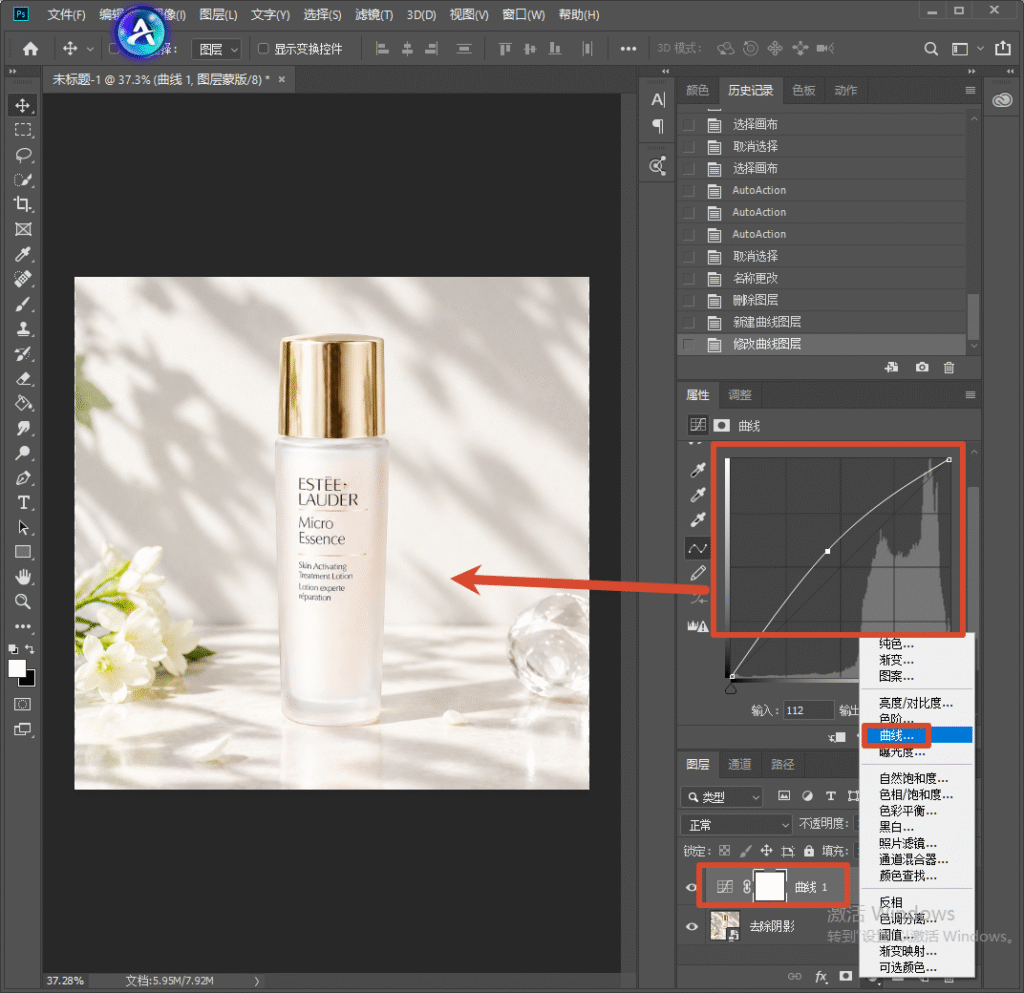This screenshot has height=993, width=1024.
Task: Click the layer mask button at bottom
Action: (x=846, y=976)
